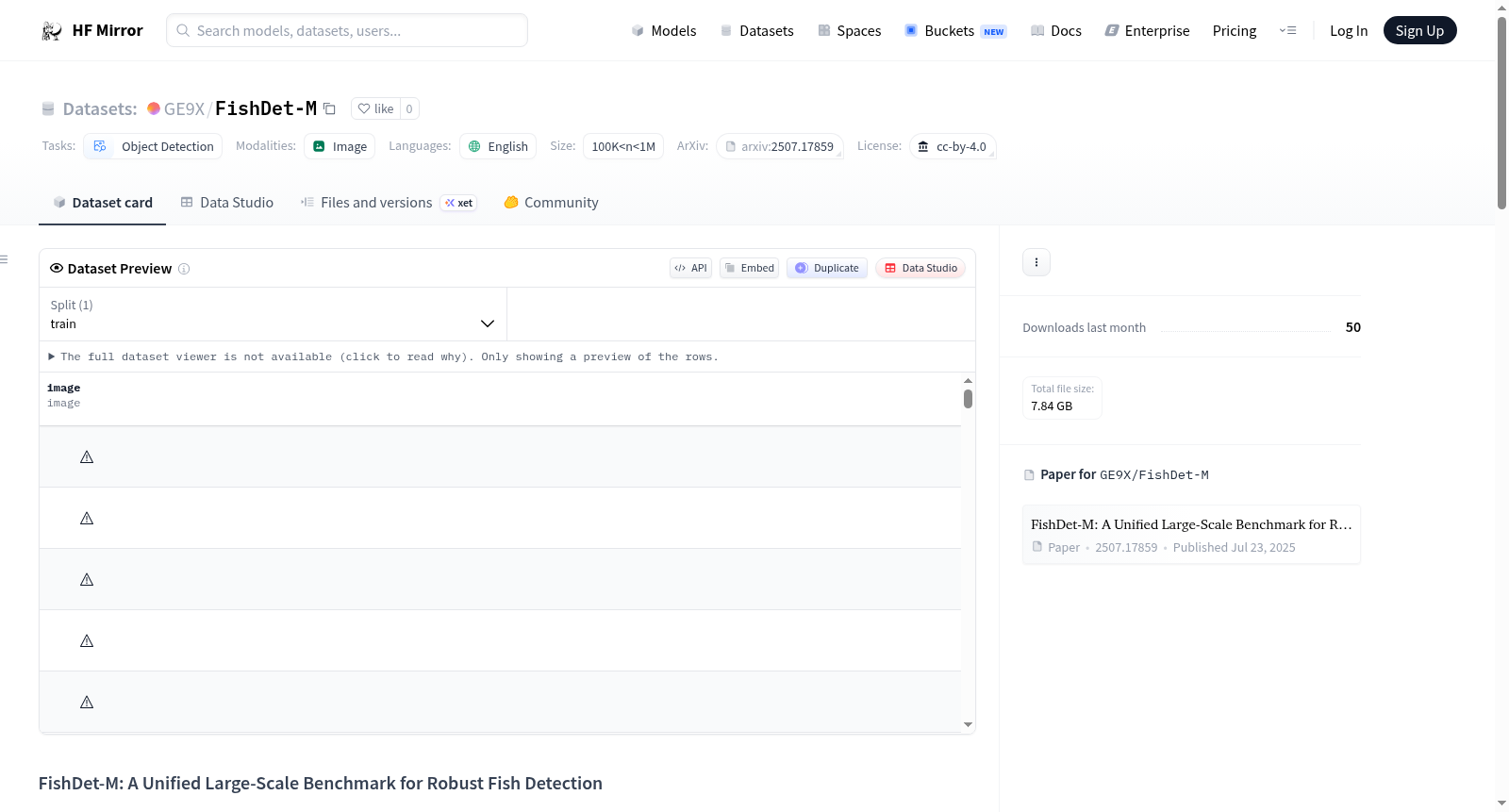Viewport: 1509px width, 812px height.
Task: Click the paper document icon beside 'Paper for'
Action: point(1029,475)
